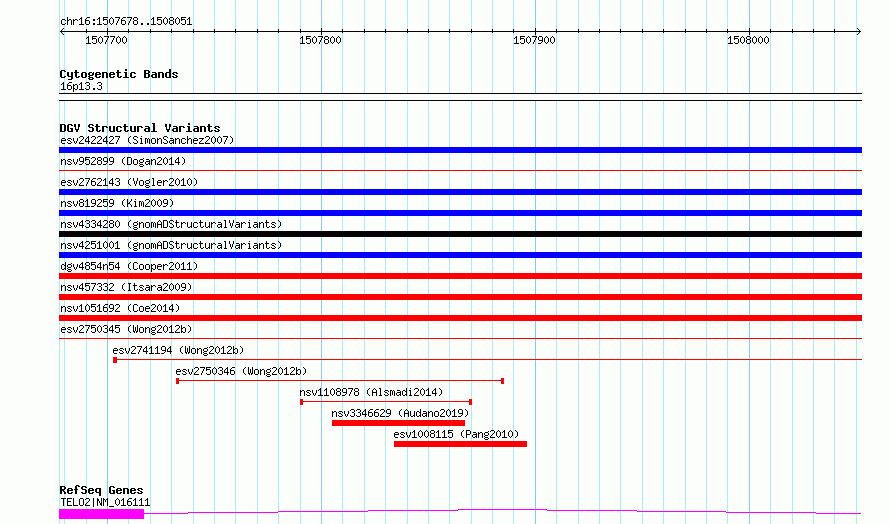The image size is (890, 524).
Task: Select the red bar under nsv3346629
Action: pyautogui.click(x=398, y=423)
